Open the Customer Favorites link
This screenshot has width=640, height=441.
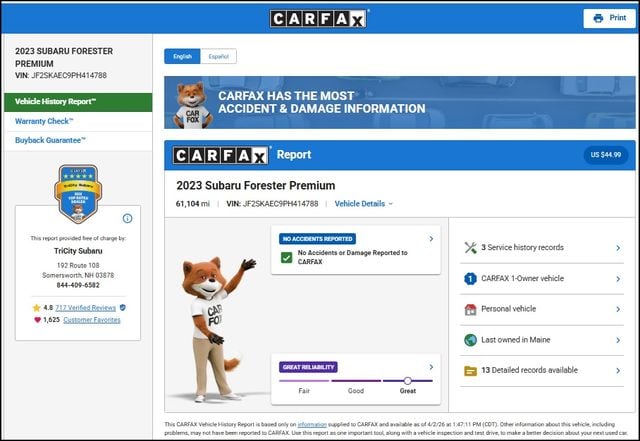point(91,320)
